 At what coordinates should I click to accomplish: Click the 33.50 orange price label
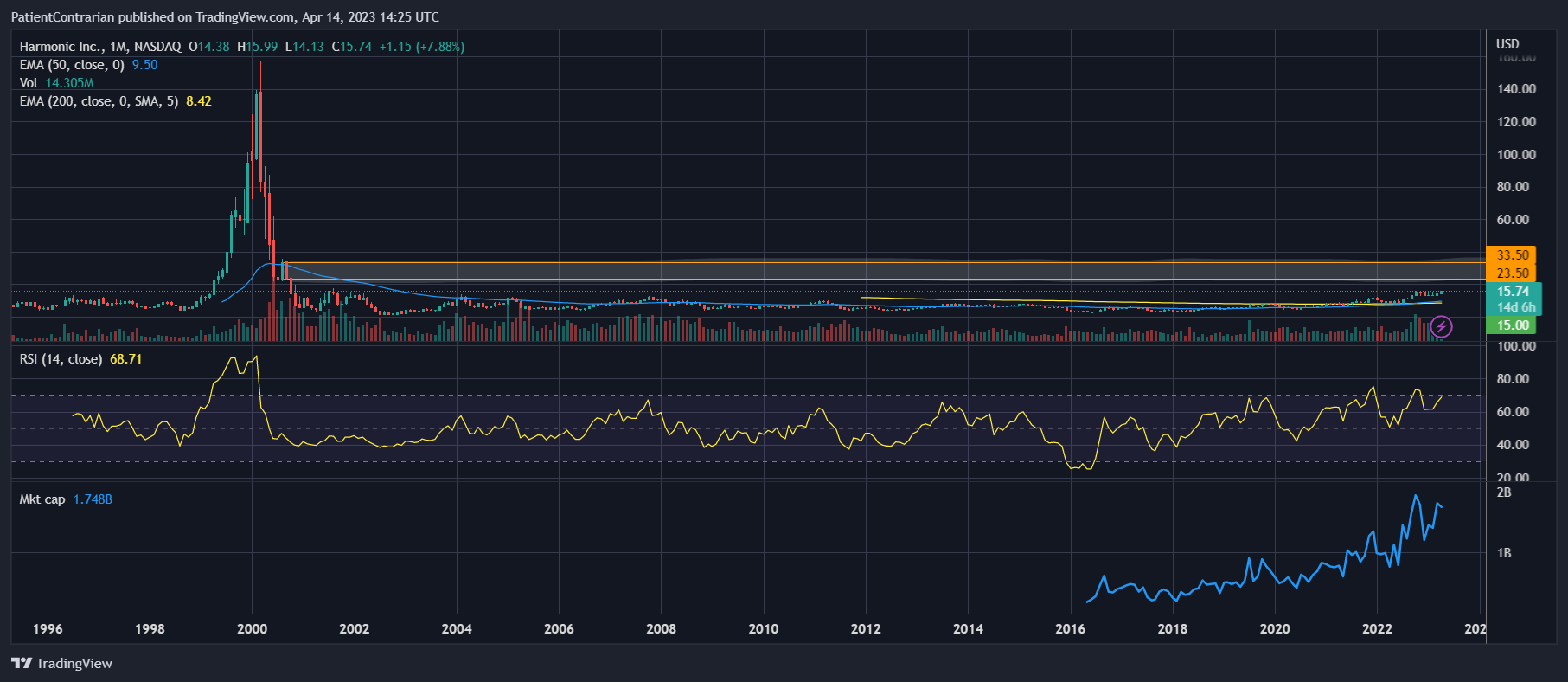click(1512, 255)
